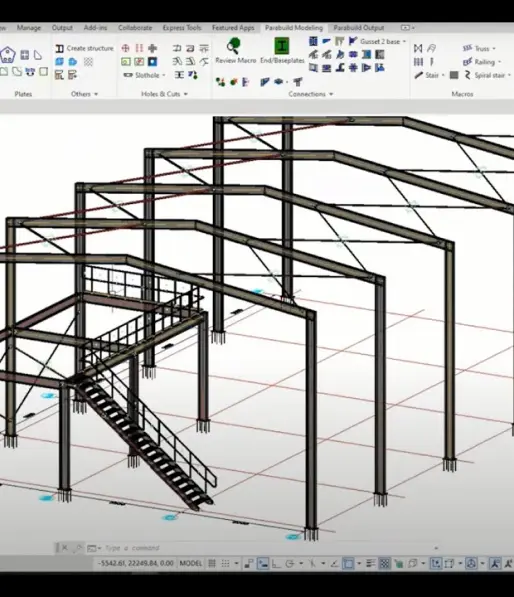Switch to the Manage tab
Screen dimensions: 514x597
(x=29, y=28)
